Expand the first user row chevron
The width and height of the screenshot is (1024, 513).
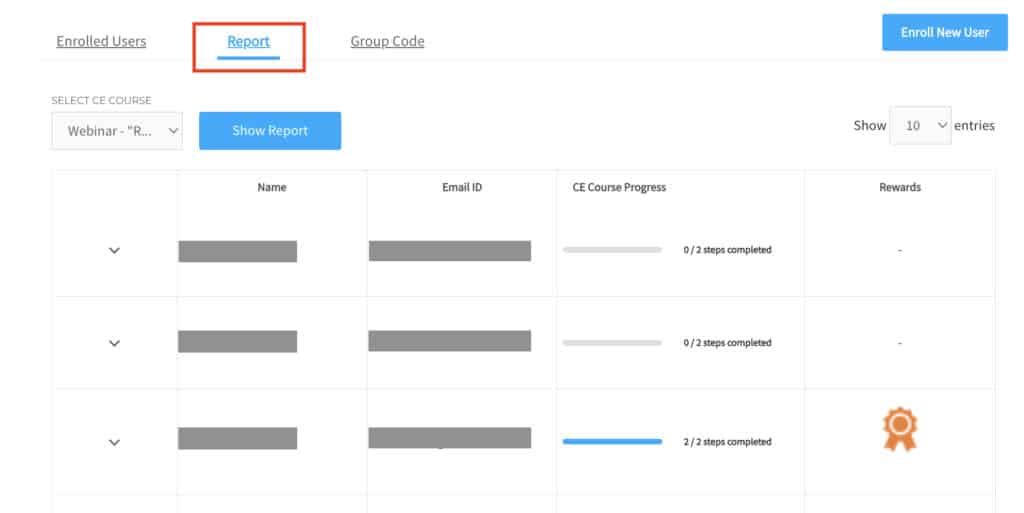click(x=114, y=251)
